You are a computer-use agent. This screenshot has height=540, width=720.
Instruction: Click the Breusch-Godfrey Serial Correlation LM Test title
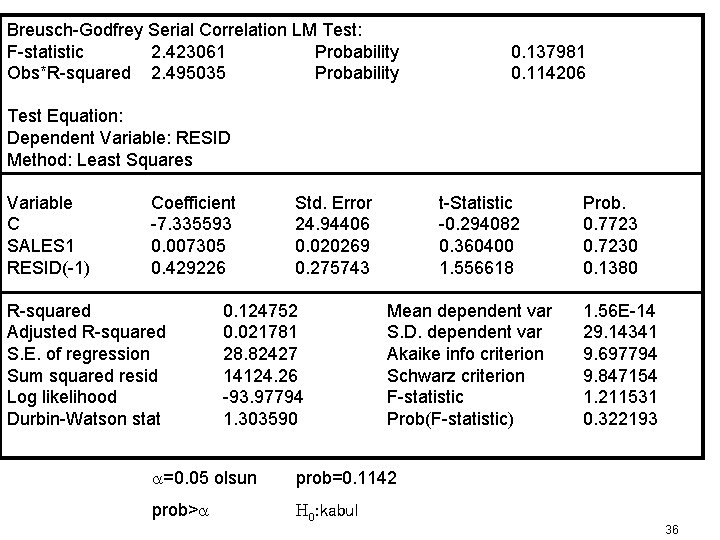pyautogui.click(x=186, y=30)
